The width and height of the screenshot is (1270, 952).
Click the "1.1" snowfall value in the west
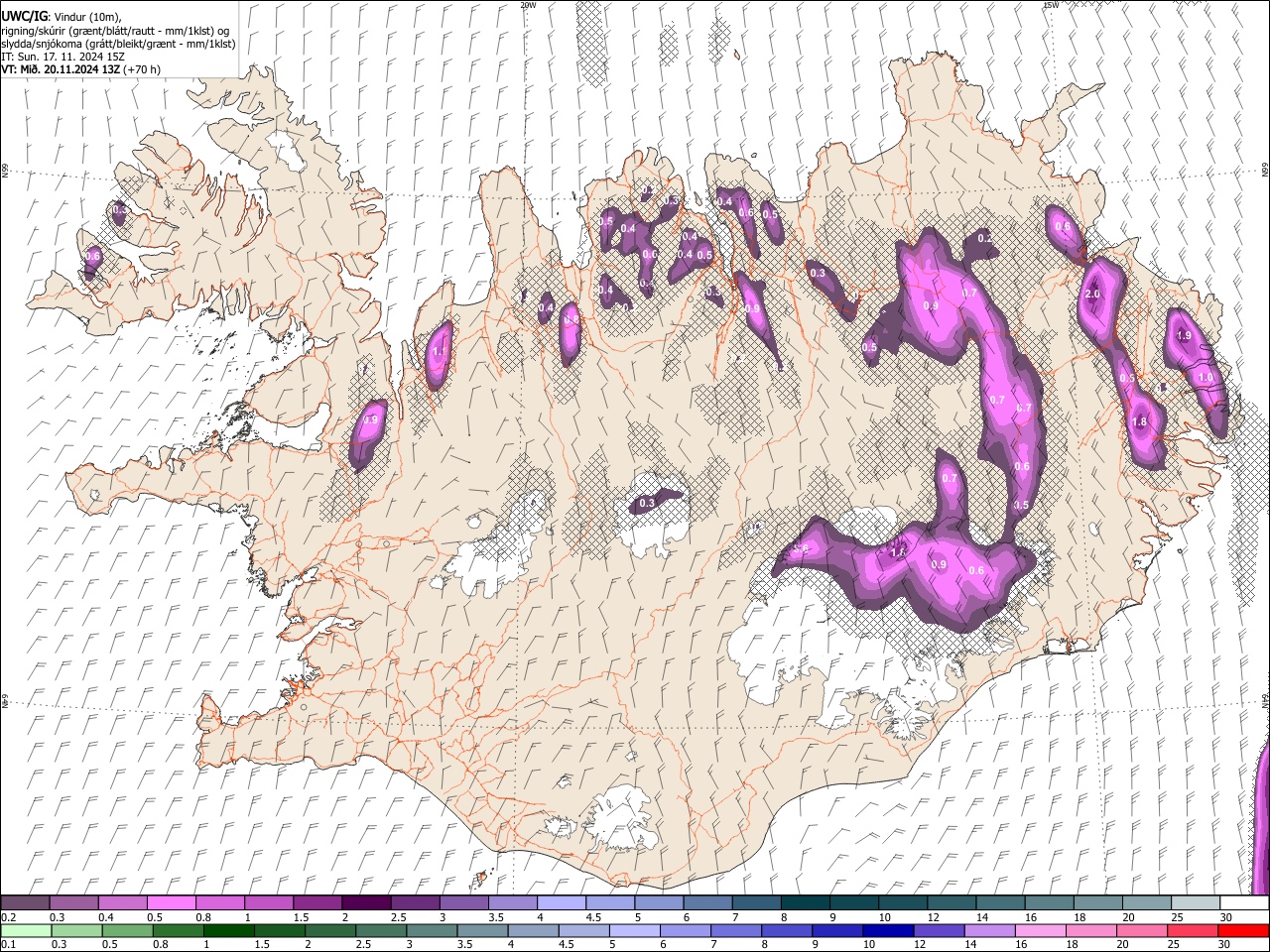point(440,351)
